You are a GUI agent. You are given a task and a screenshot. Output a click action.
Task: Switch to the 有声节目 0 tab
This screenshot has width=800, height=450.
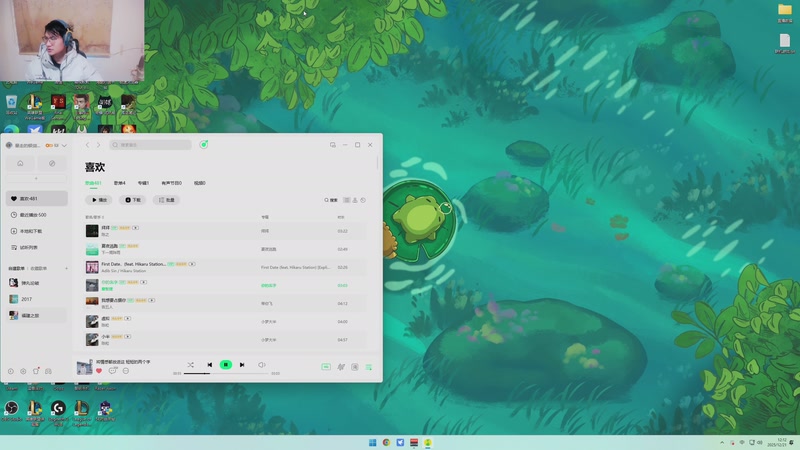(171, 183)
